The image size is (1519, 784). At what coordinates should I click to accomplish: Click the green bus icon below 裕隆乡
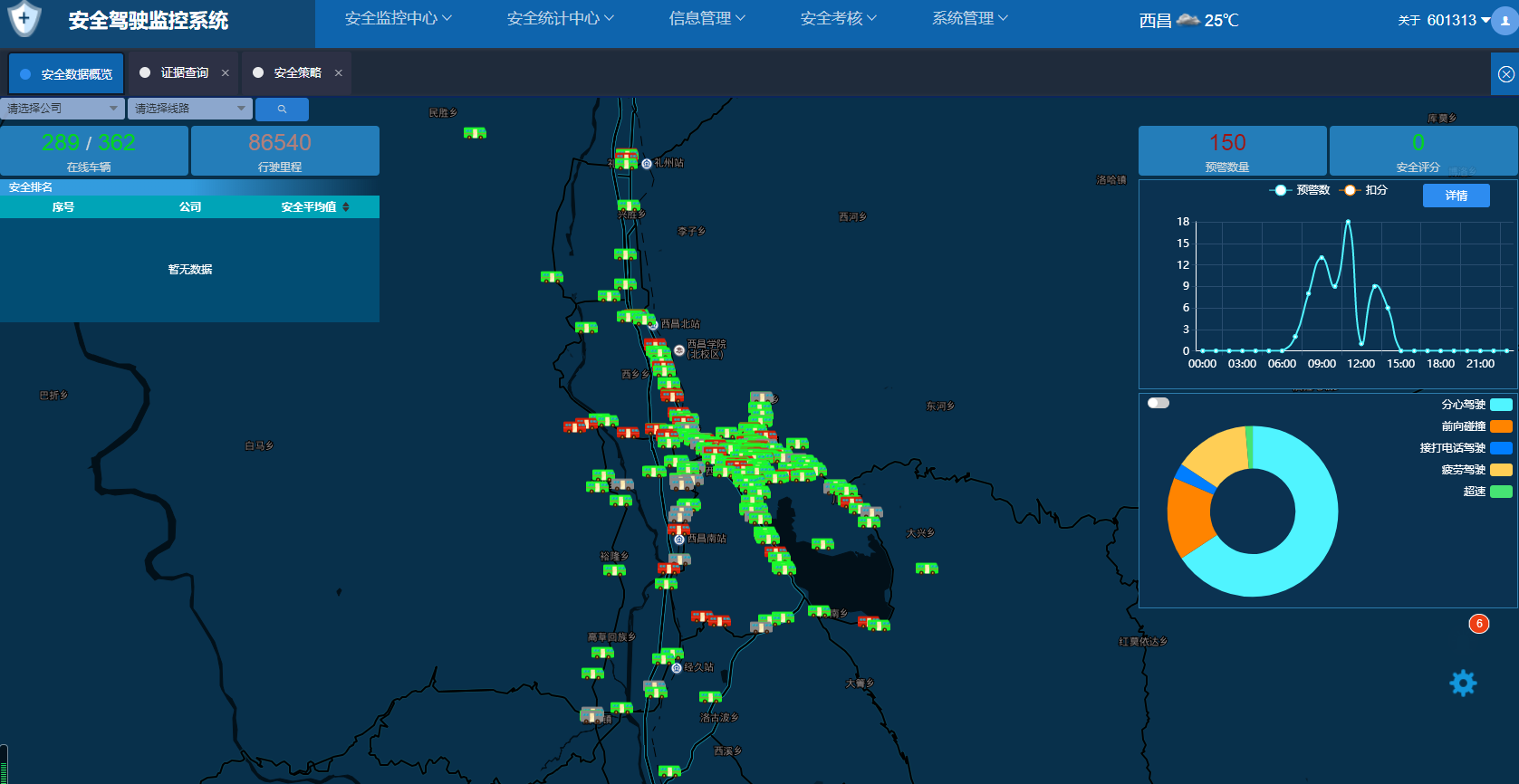(614, 569)
